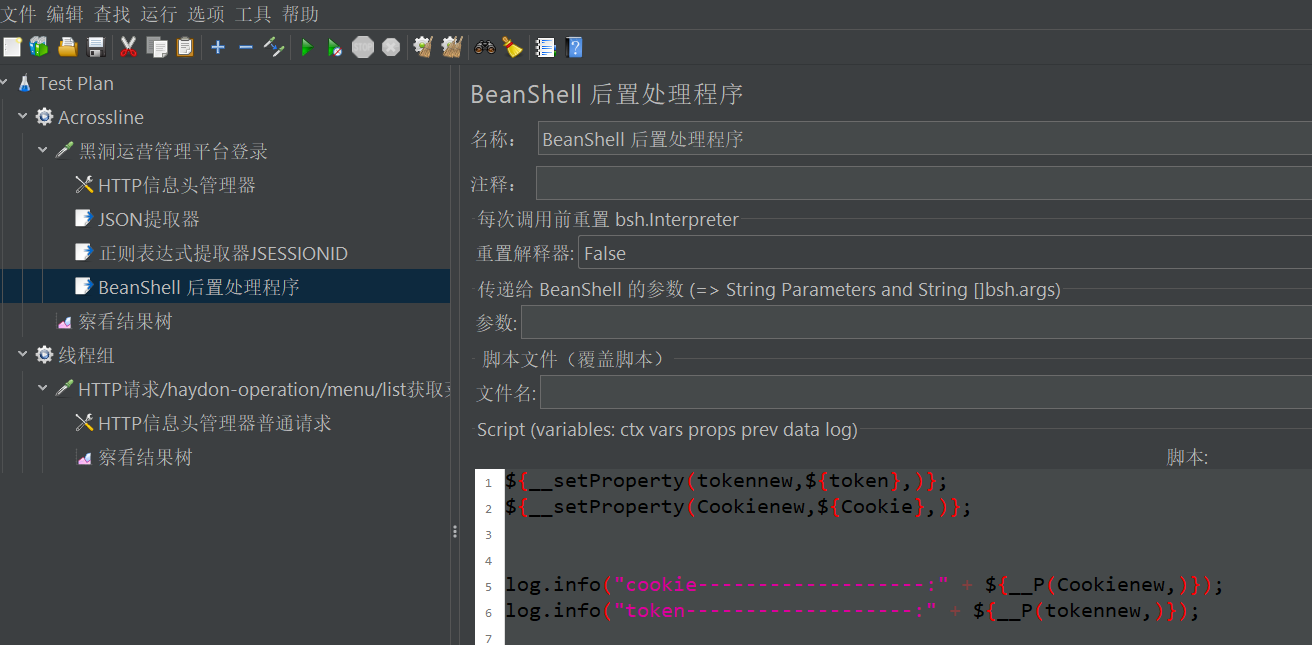Stop the test with STOP icon
The height and width of the screenshot is (645, 1312).
[x=363, y=47]
